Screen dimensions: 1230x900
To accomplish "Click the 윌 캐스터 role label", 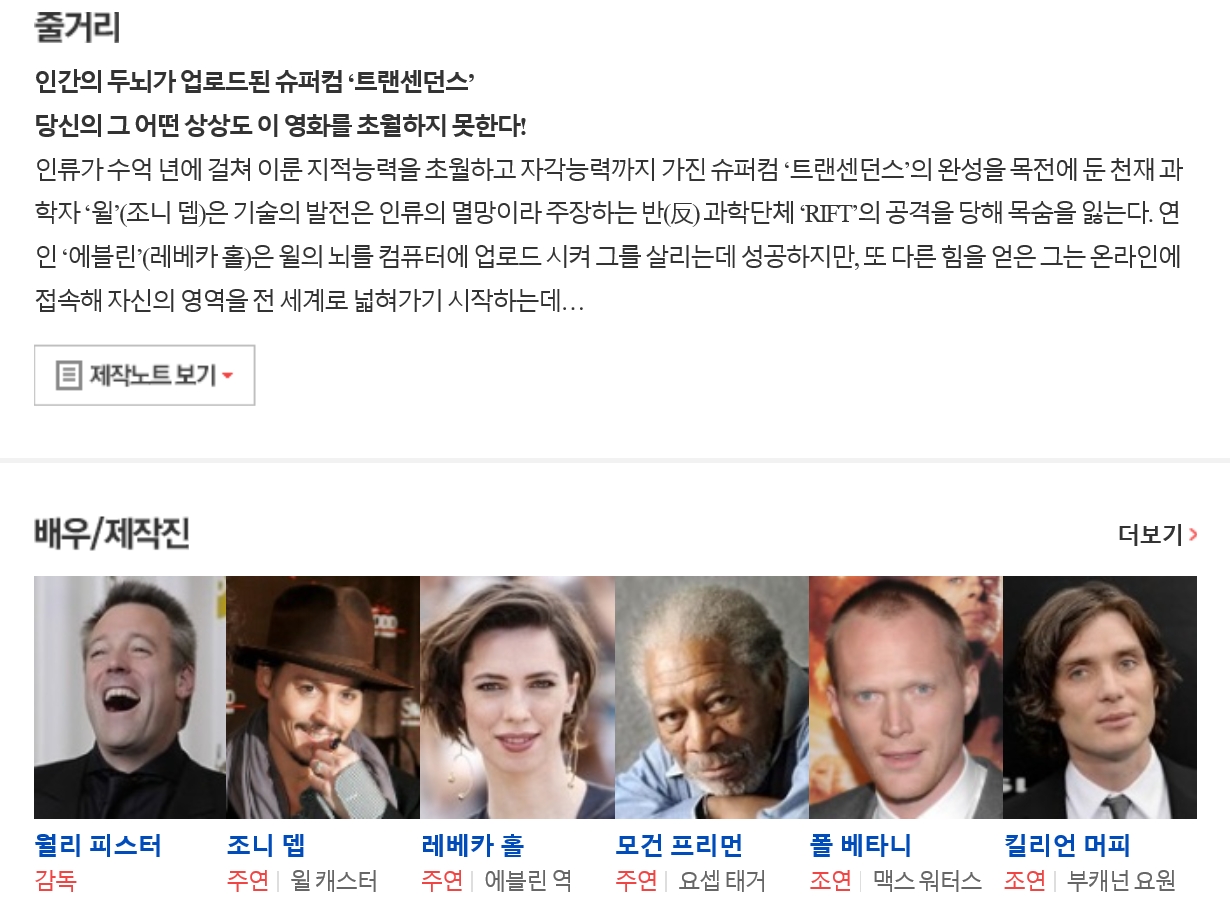I will click(333, 881).
